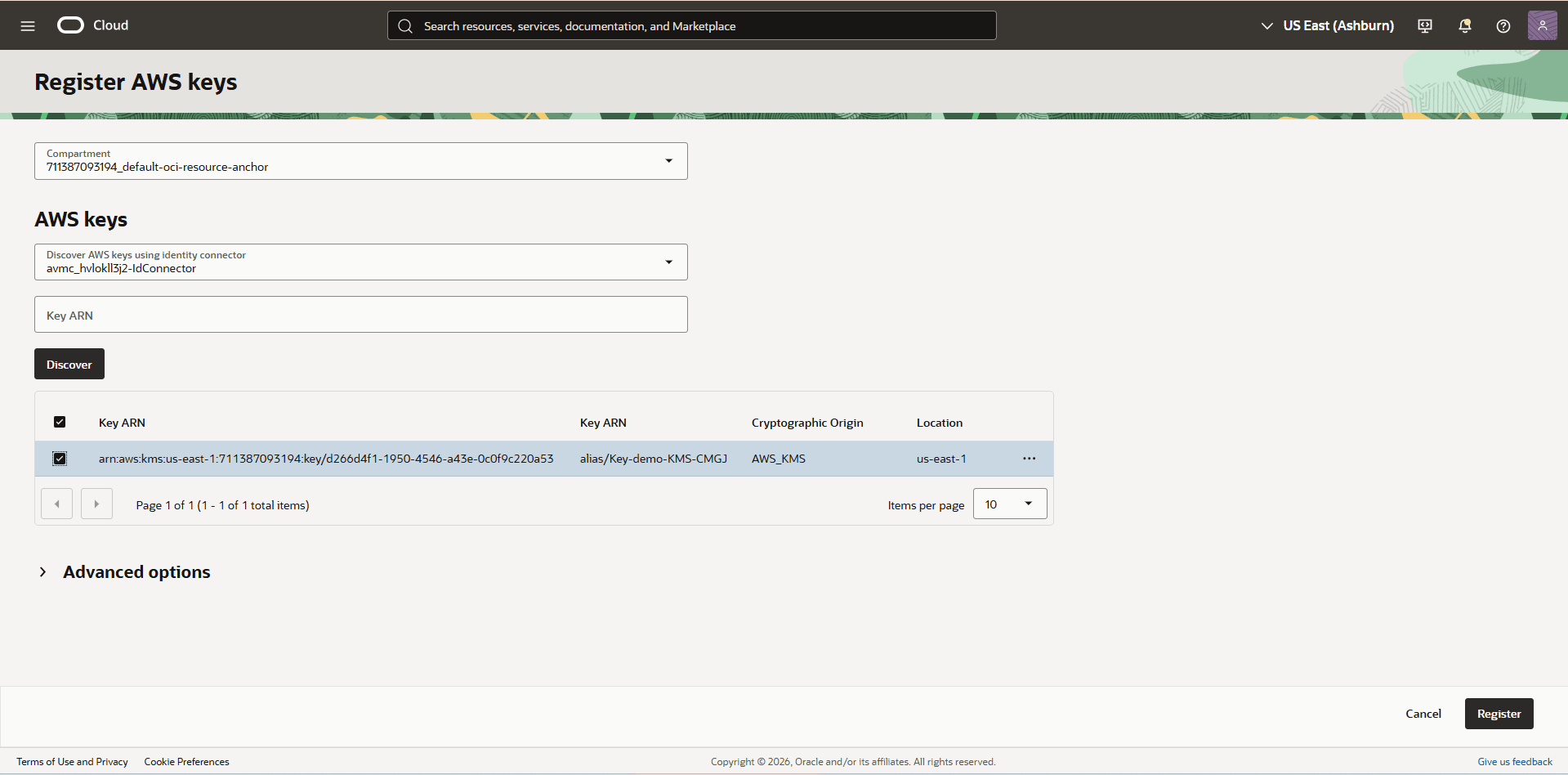
Task: Change Items per page value
Action: click(1009, 504)
